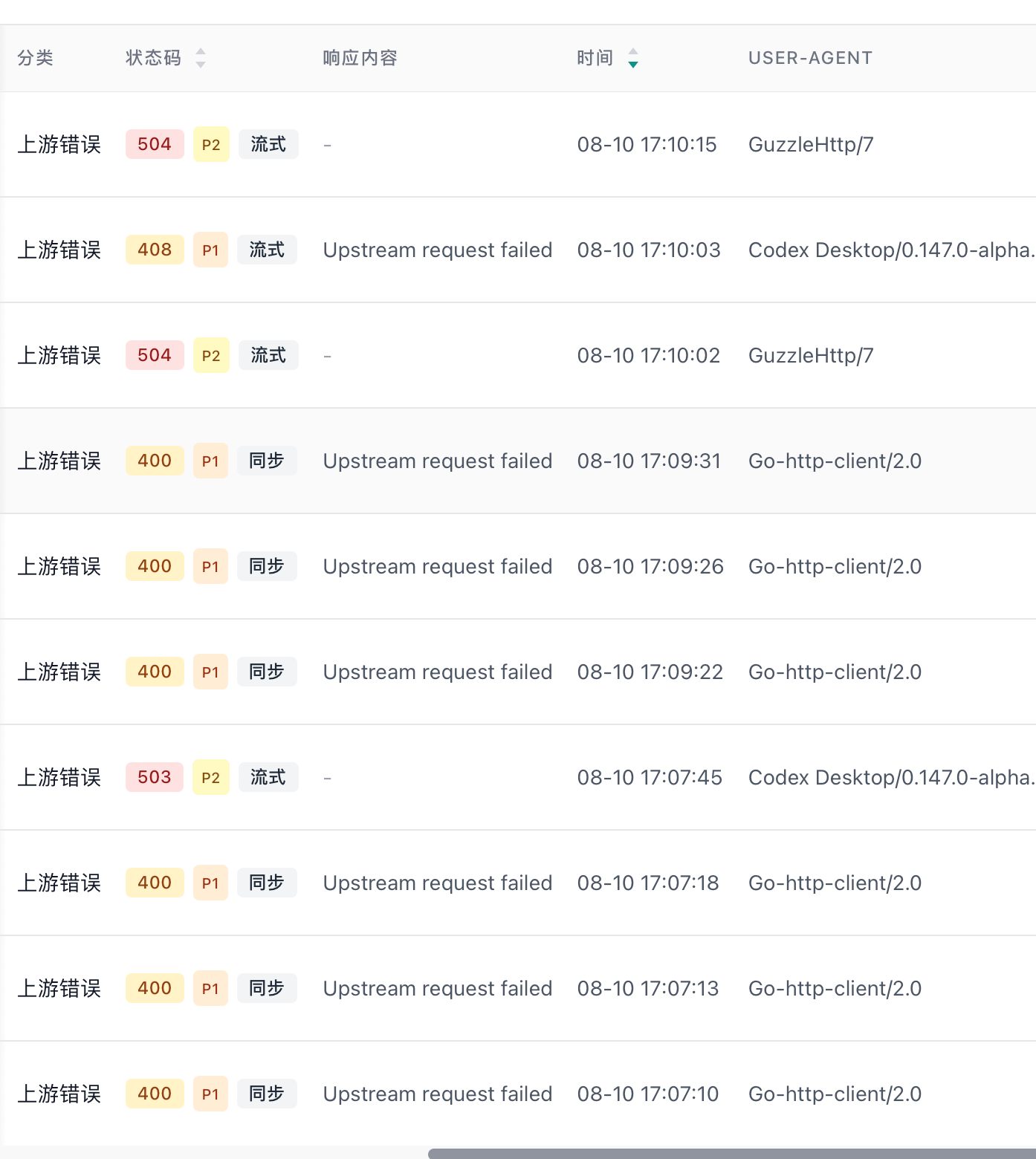The width and height of the screenshot is (1036, 1159).
Task: Click the 分类 column header
Action: (36, 58)
